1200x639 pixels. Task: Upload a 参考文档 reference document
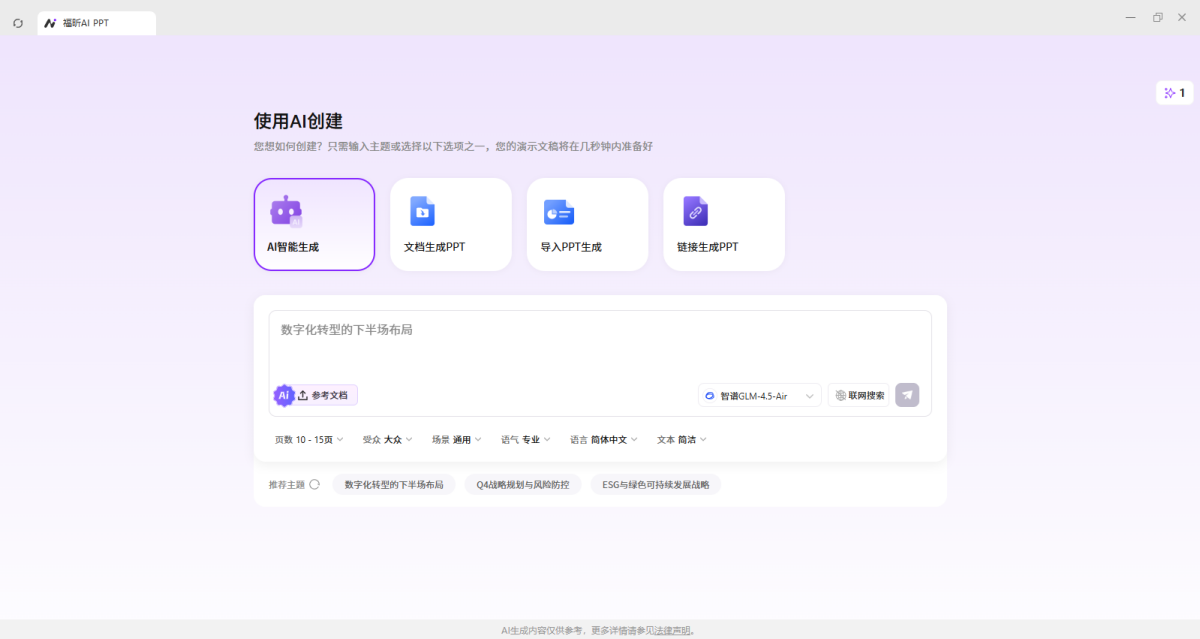325,395
